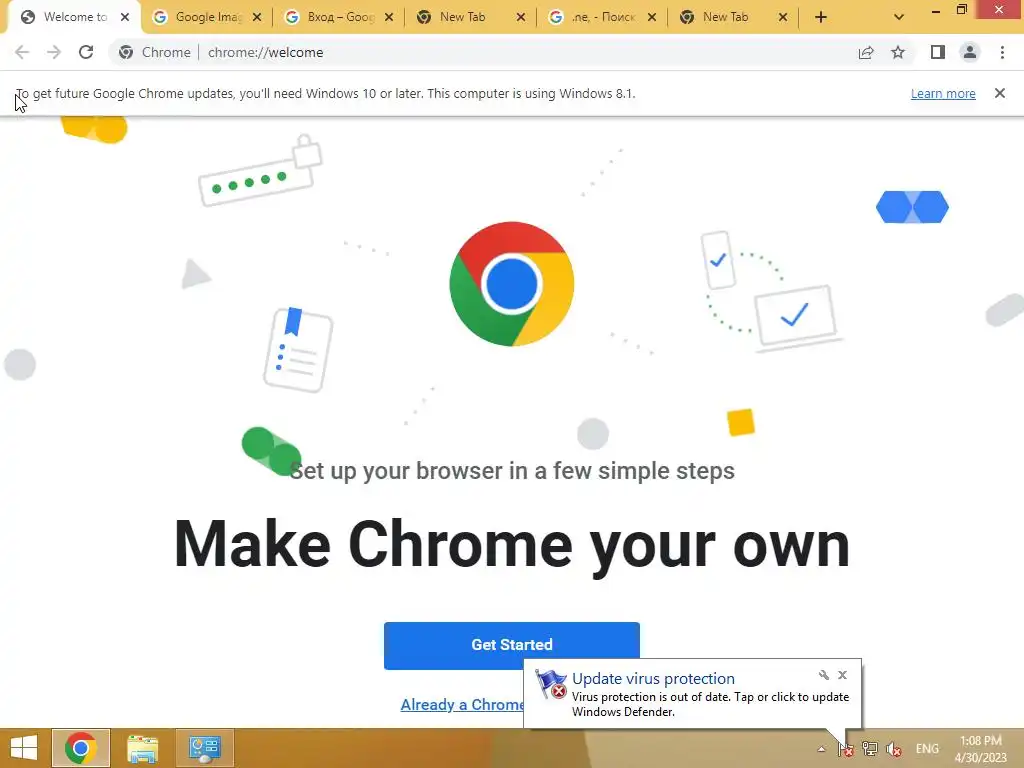Open notification settings wrench icon
Screen dimensions: 1024x768
[x=824, y=675]
